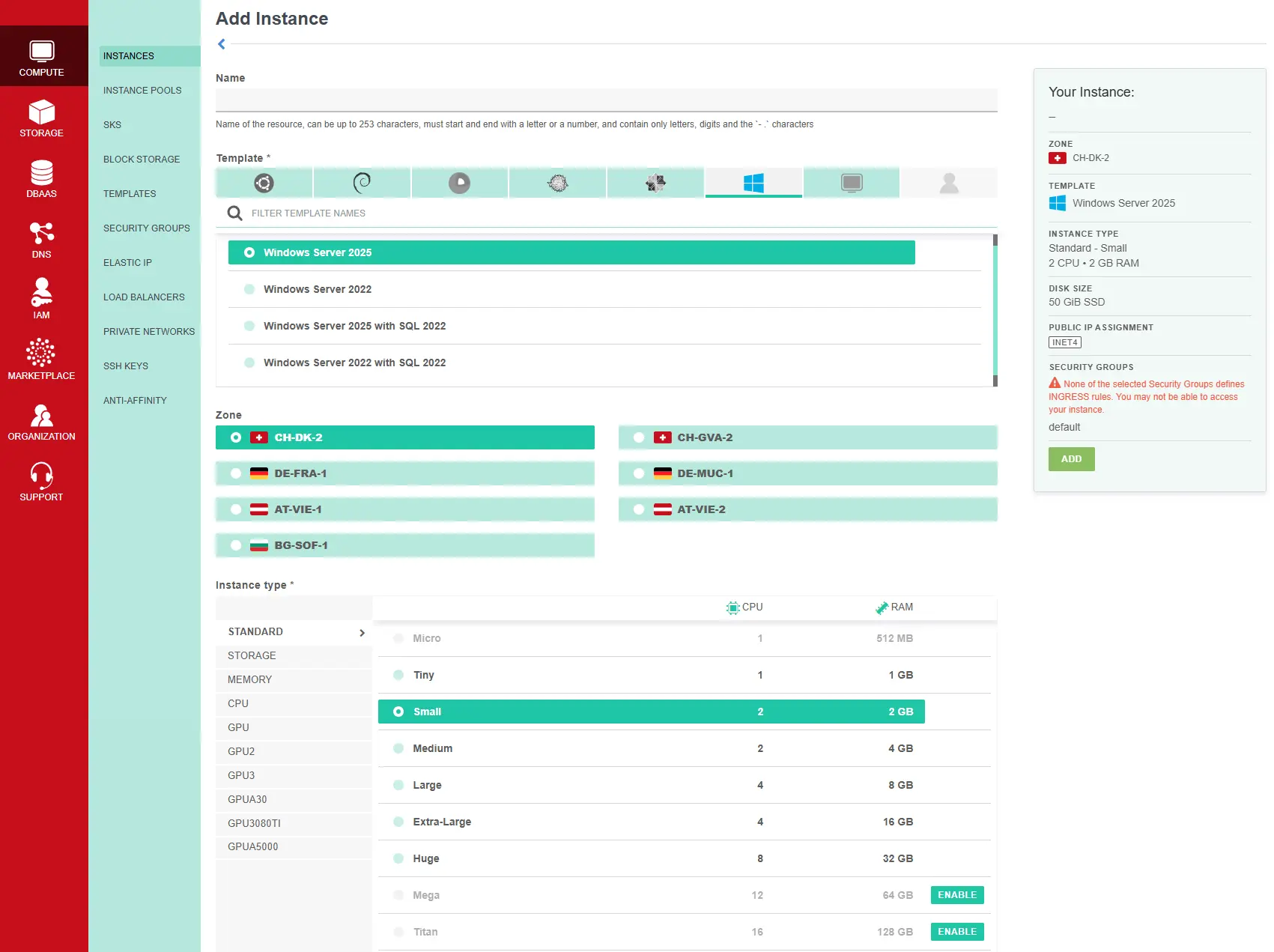This screenshot has width=1274, height=952.
Task: Open the Storage cube icon
Action: [42, 112]
